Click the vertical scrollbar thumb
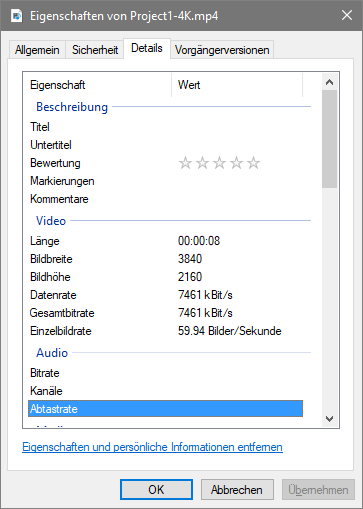Image resolution: width=363 pixels, height=509 pixels. [329, 139]
